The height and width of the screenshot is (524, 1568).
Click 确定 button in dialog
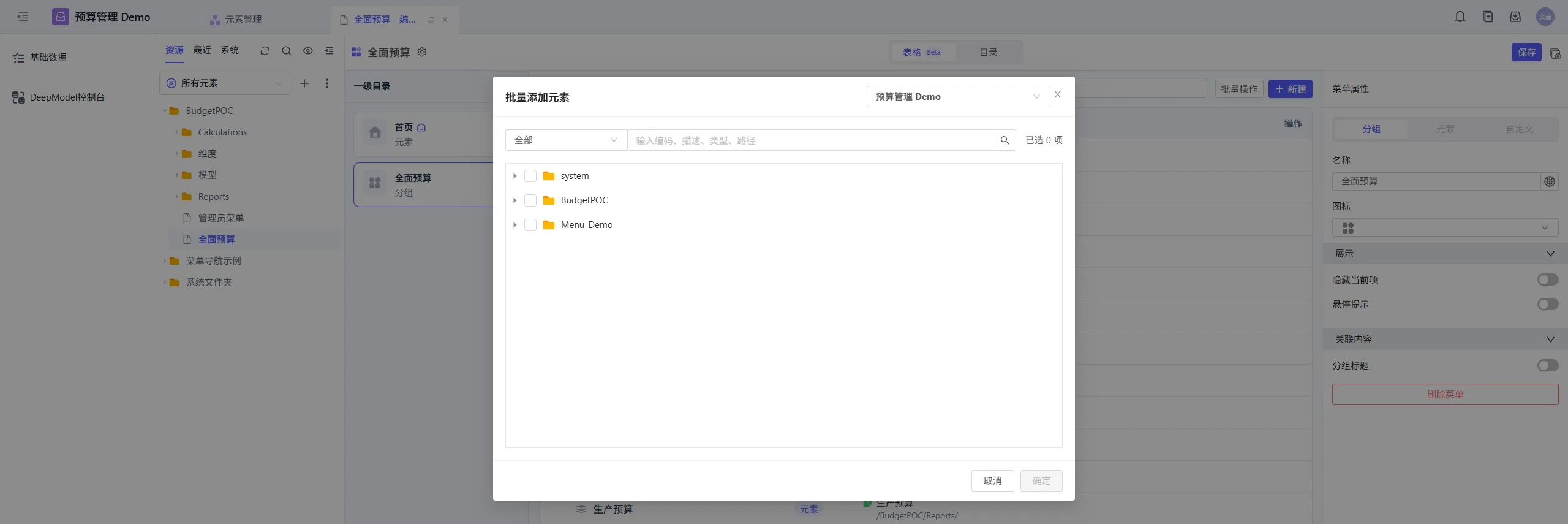click(1041, 481)
